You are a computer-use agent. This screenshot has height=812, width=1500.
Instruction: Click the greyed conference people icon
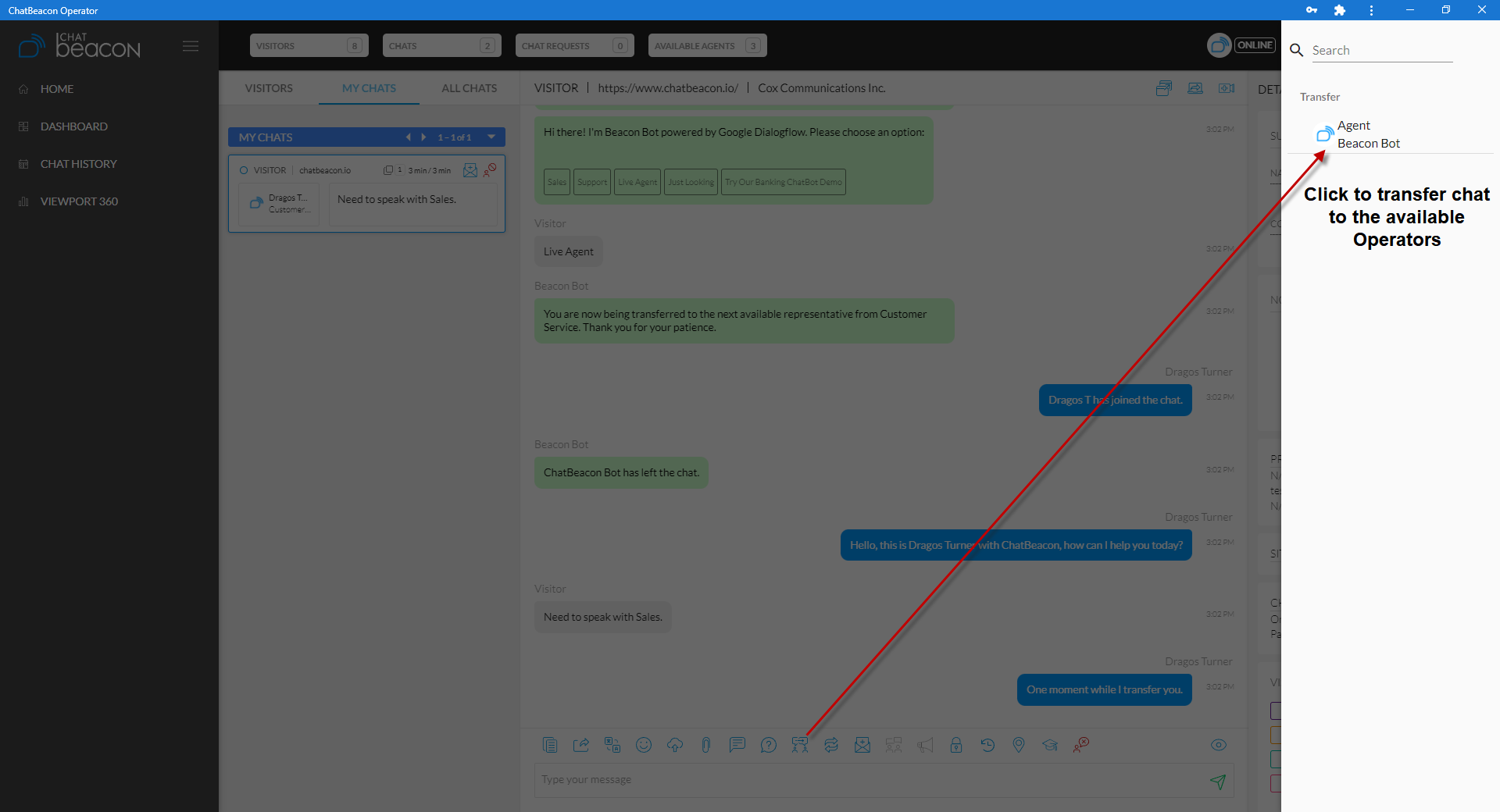click(x=894, y=745)
